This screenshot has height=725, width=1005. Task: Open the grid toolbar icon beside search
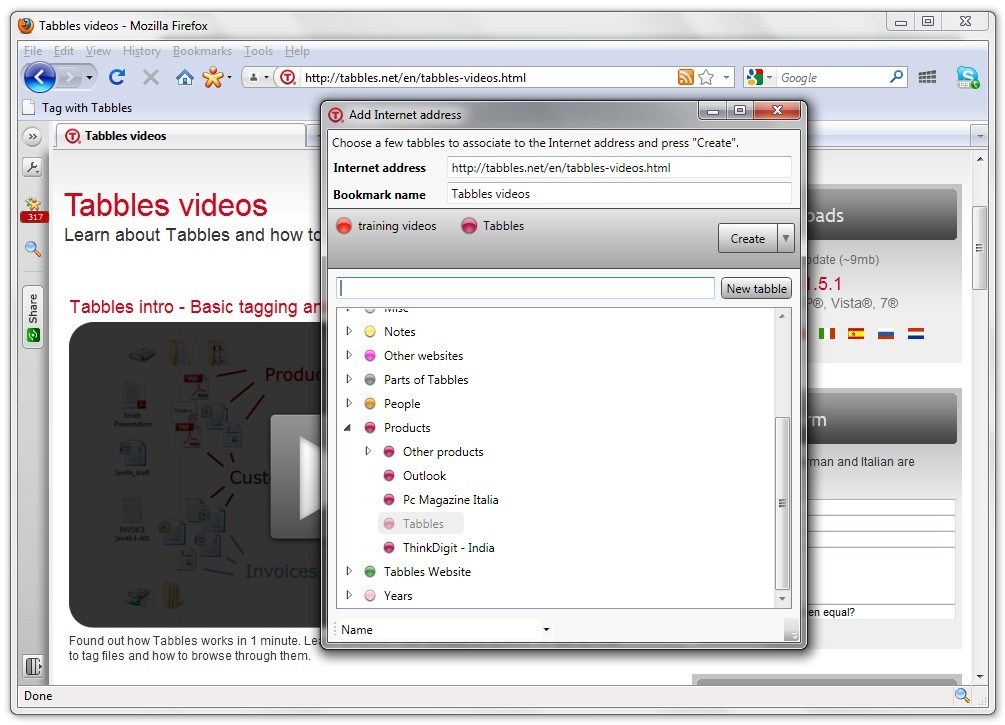pos(927,78)
